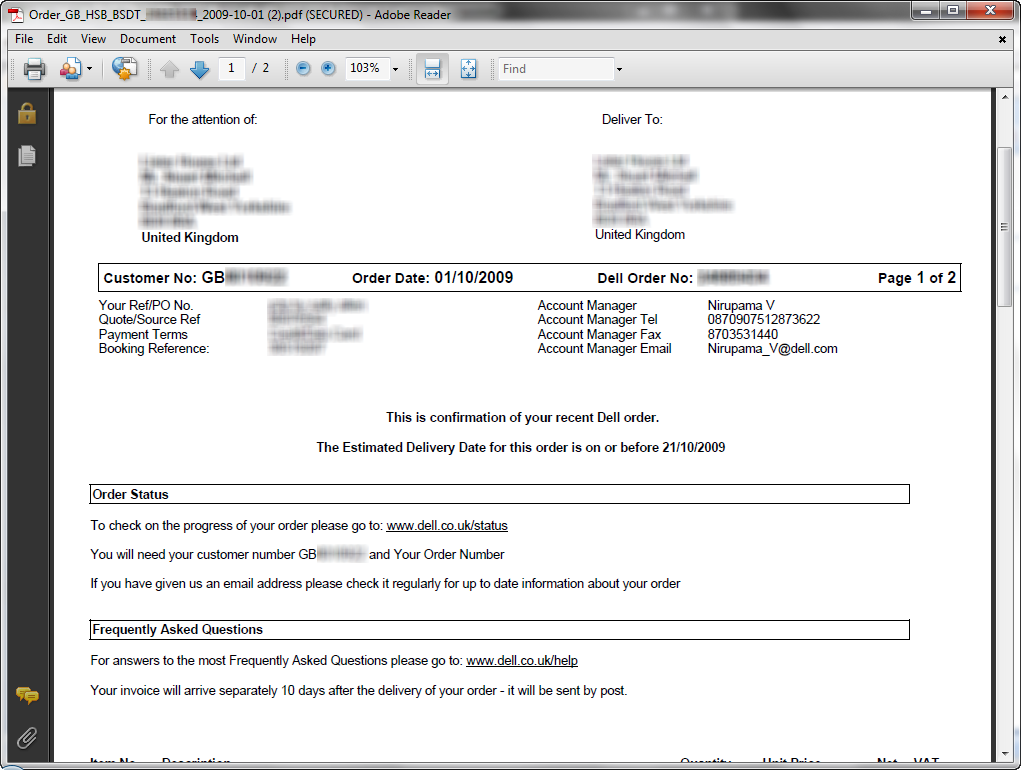This screenshot has height=770, width=1021.
Task: Go to next page with down arrow
Action: 199,69
